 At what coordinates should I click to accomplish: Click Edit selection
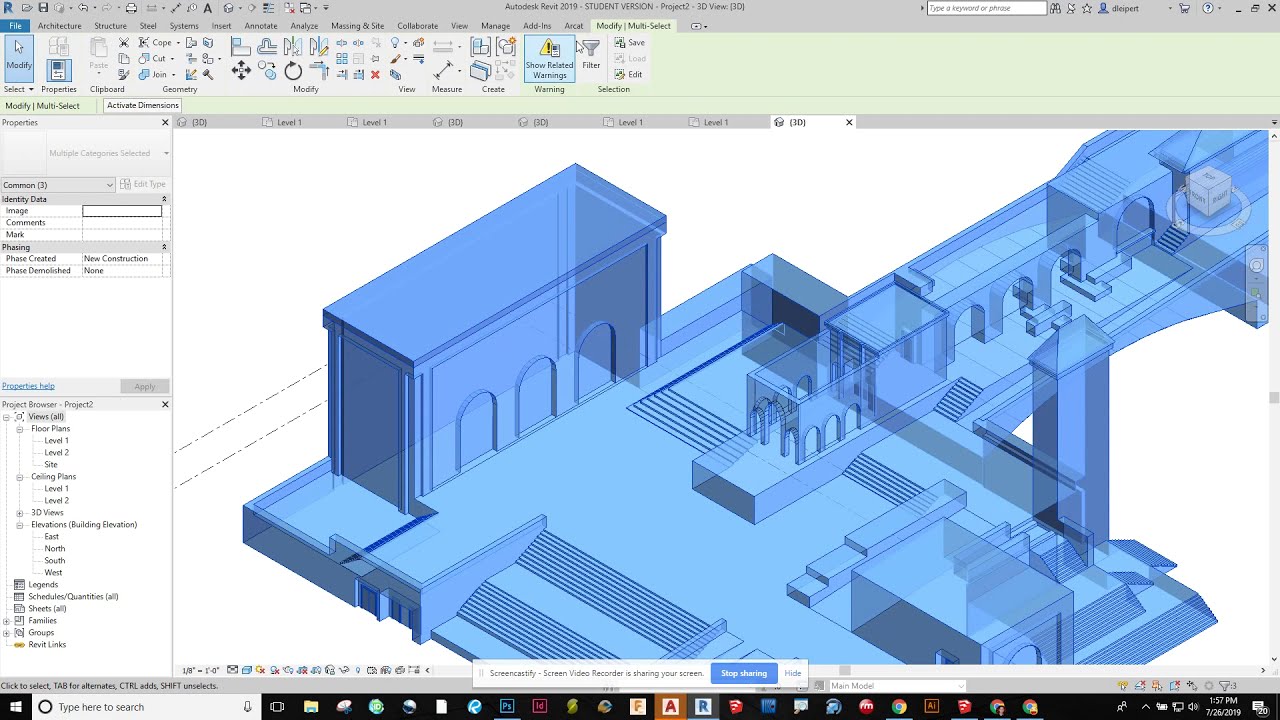click(628, 75)
